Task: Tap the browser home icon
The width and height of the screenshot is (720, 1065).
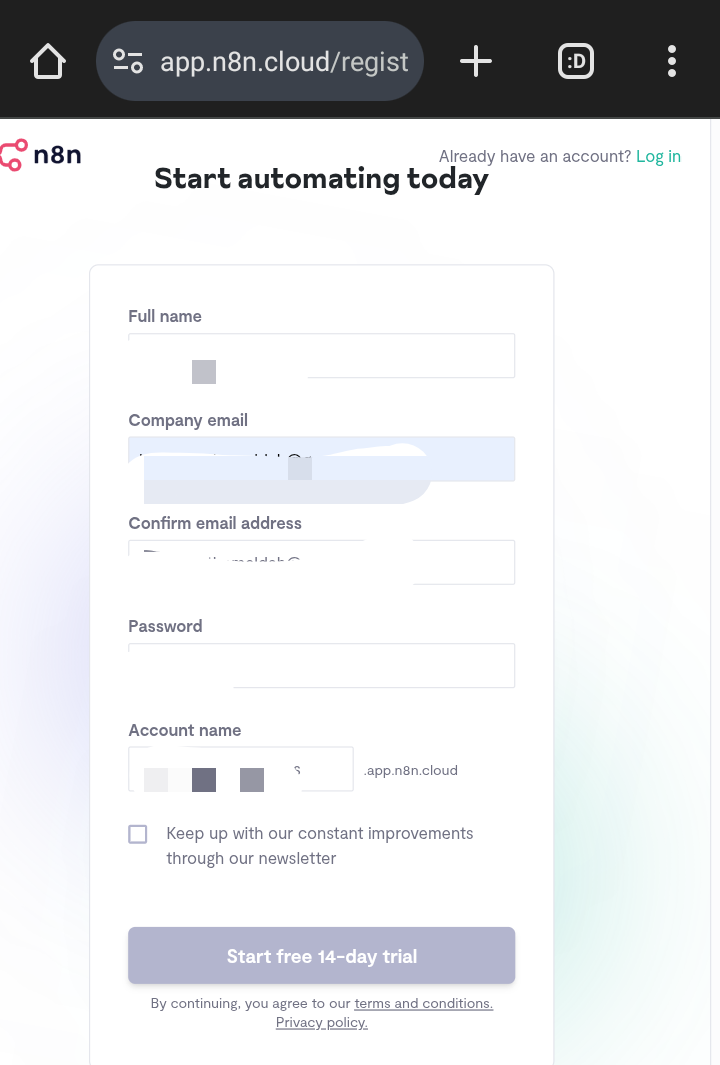Action: (48, 62)
